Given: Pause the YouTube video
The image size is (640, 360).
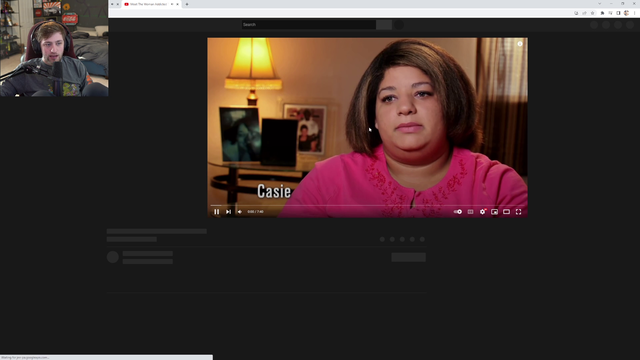Looking at the screenshot, I should pyautogui.click(x=216, y=212).
